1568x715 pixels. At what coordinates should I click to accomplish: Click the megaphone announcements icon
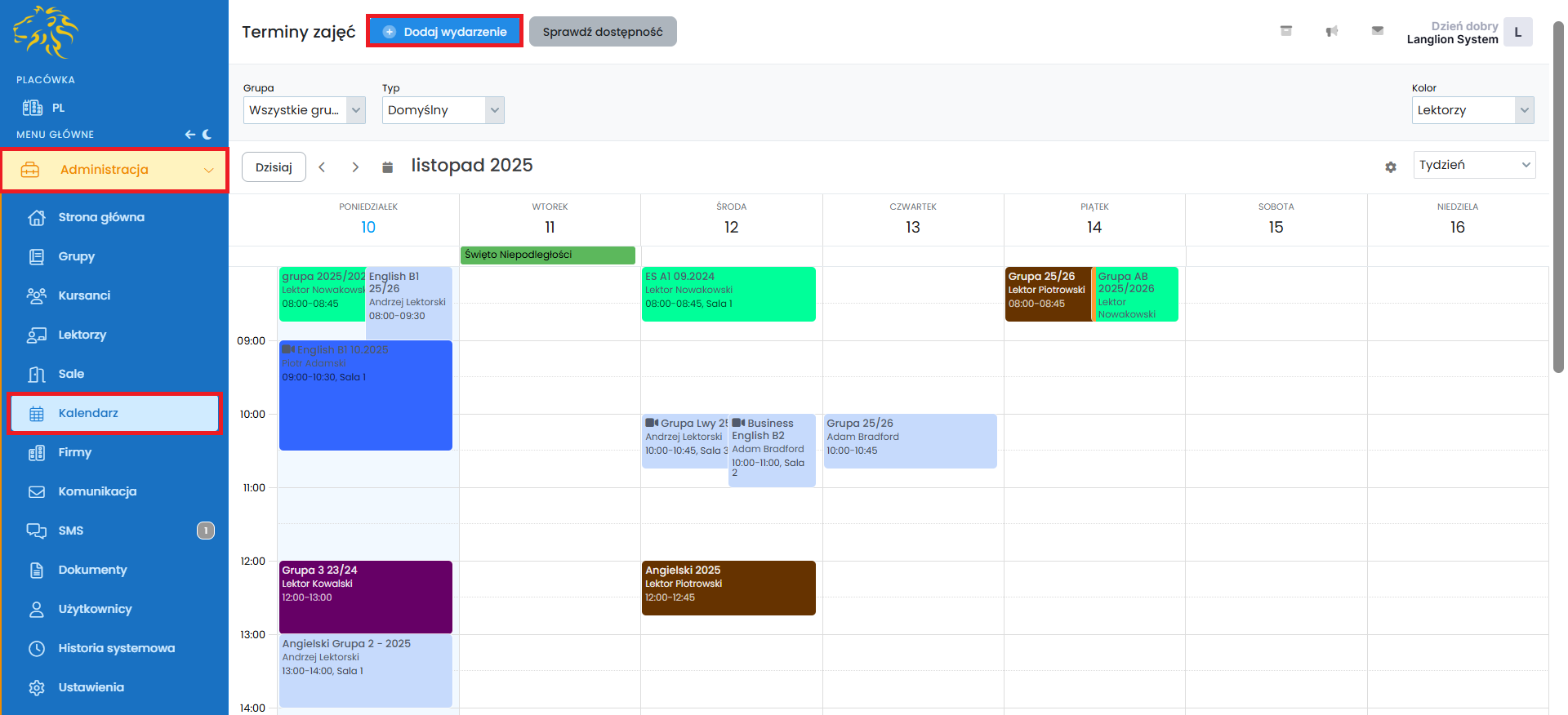[x=1331, y=31]
